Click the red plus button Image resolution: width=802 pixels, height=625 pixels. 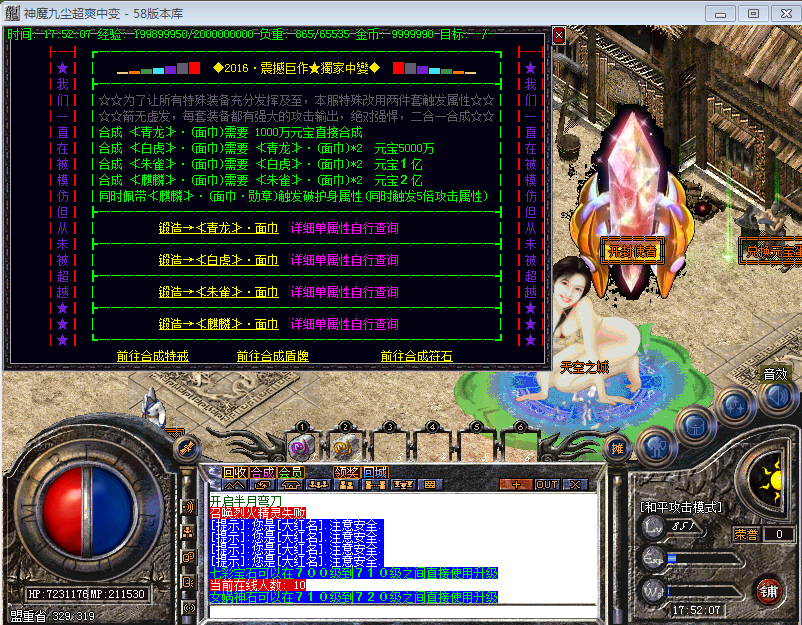pyautogui.click(x=517, y=484)
